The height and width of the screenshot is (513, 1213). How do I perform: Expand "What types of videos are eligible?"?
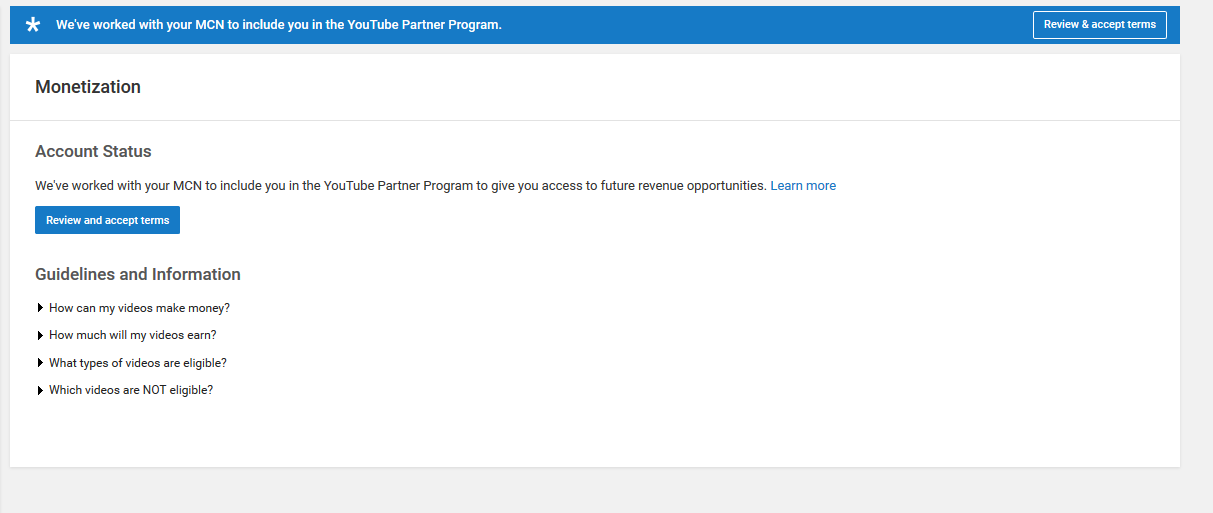[x=137, y=363]
